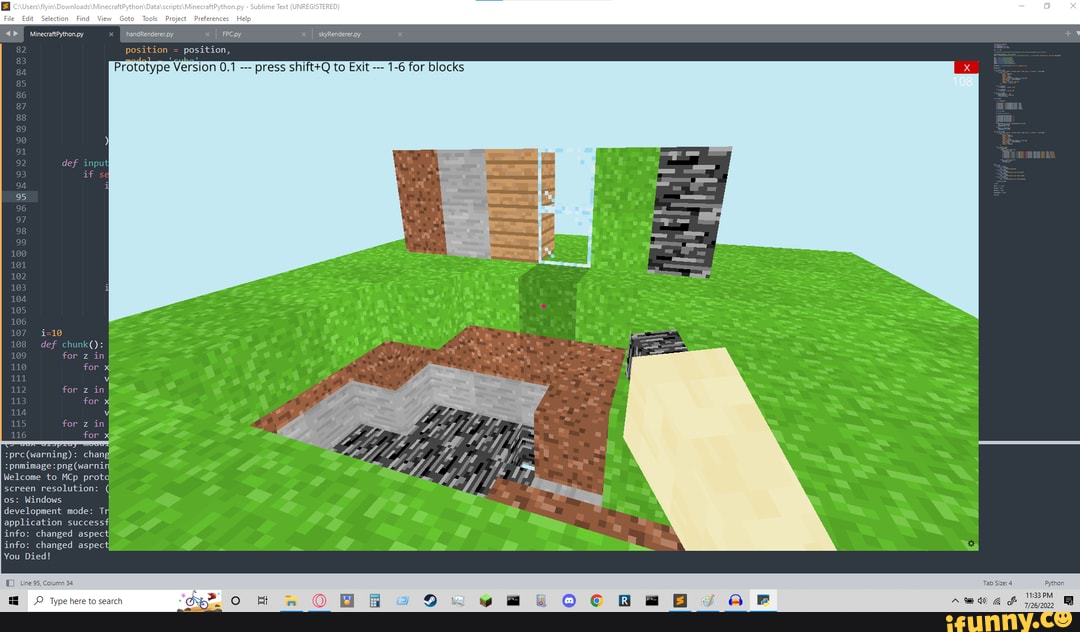Click the gear icon in game window corner
The width and height of the screenshot is (1080, 632).
[970, 543]
